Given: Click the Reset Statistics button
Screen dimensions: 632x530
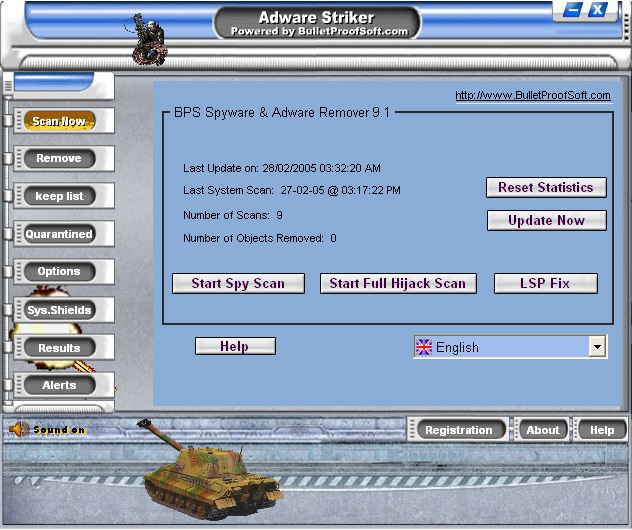Looking at the screenshot, I should 546,187.
